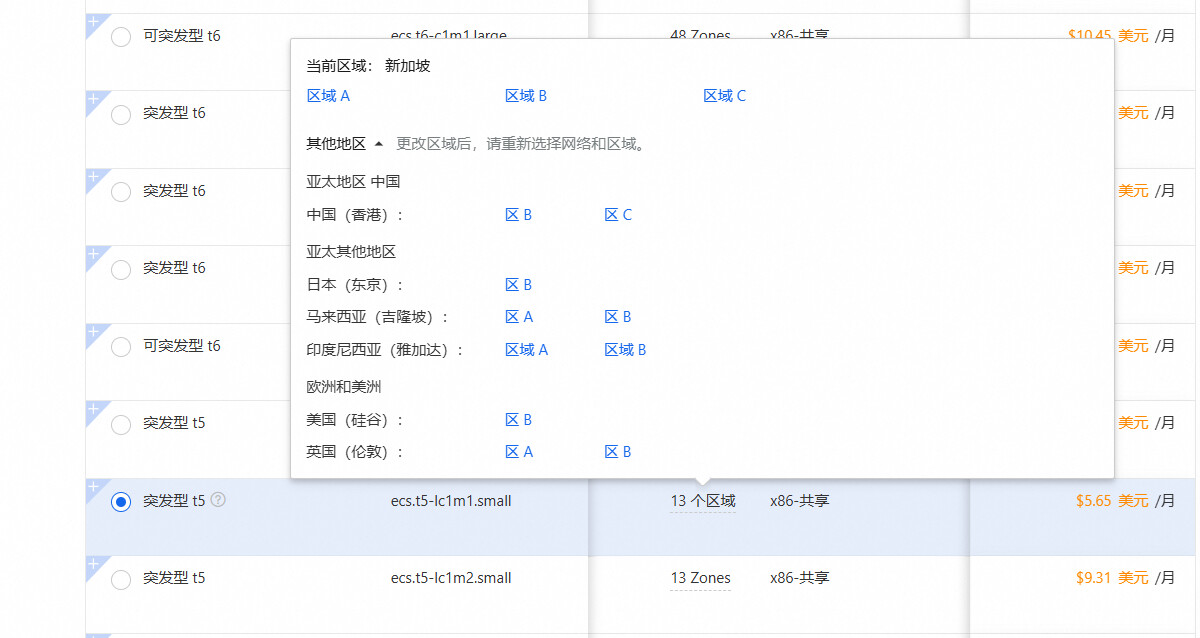Select 区 A for 英国（伦敦）
This screenshot has width=1200, height=638.
[x=518, y=452]
